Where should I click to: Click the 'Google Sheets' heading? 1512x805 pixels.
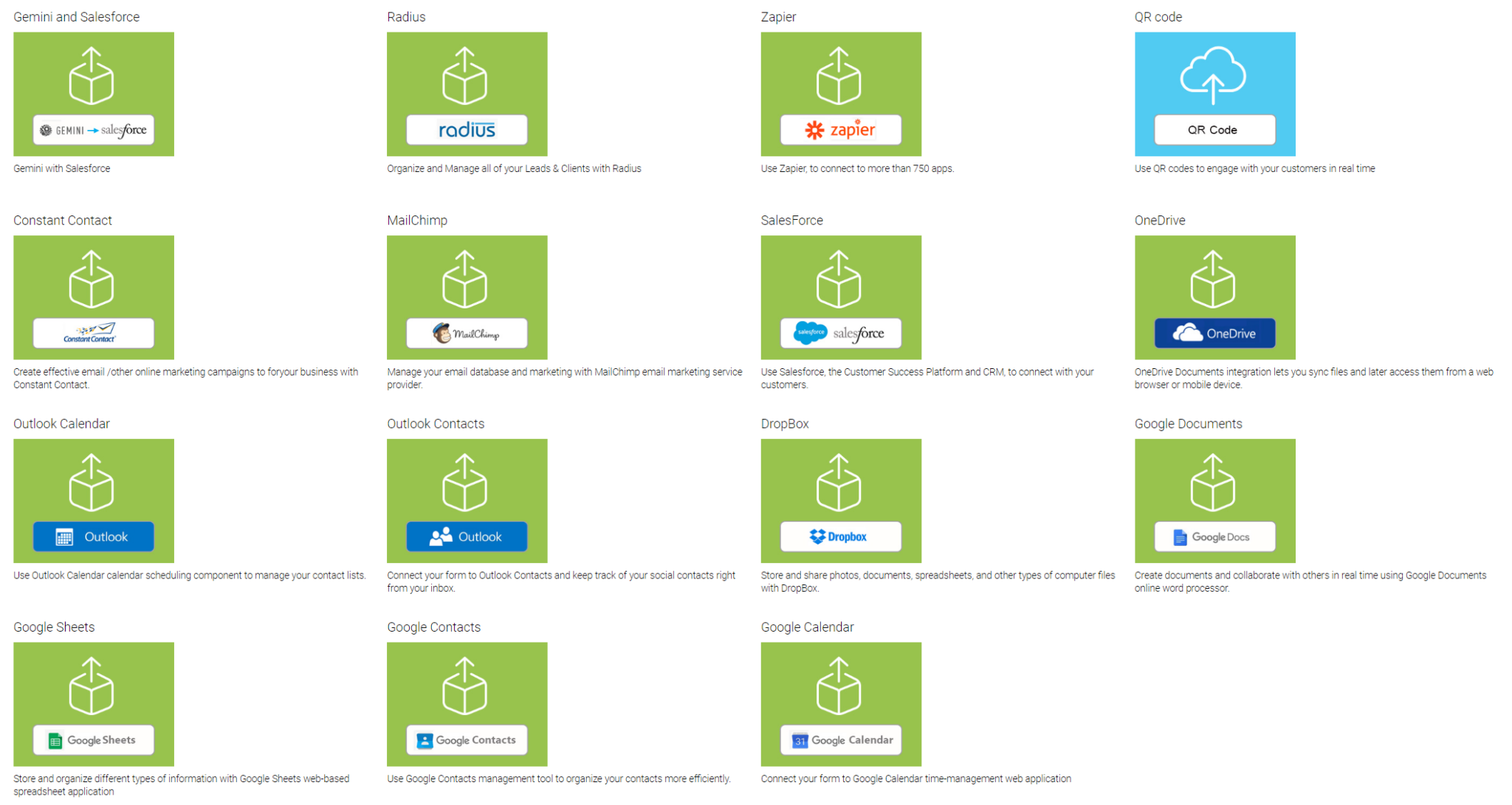click(54, 627)
